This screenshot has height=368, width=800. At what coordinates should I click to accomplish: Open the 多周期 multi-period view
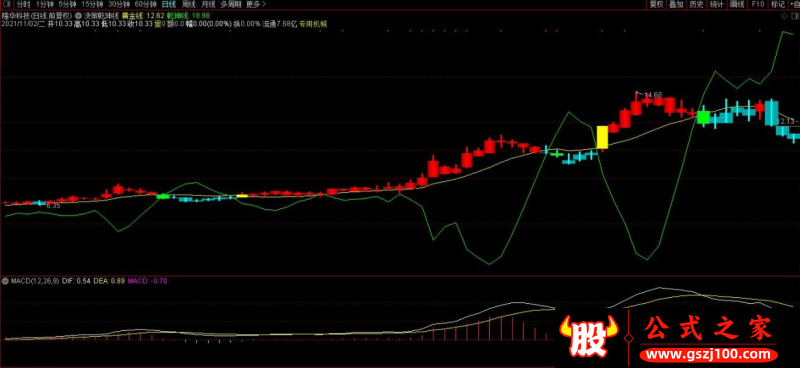(x=231, y=4)
